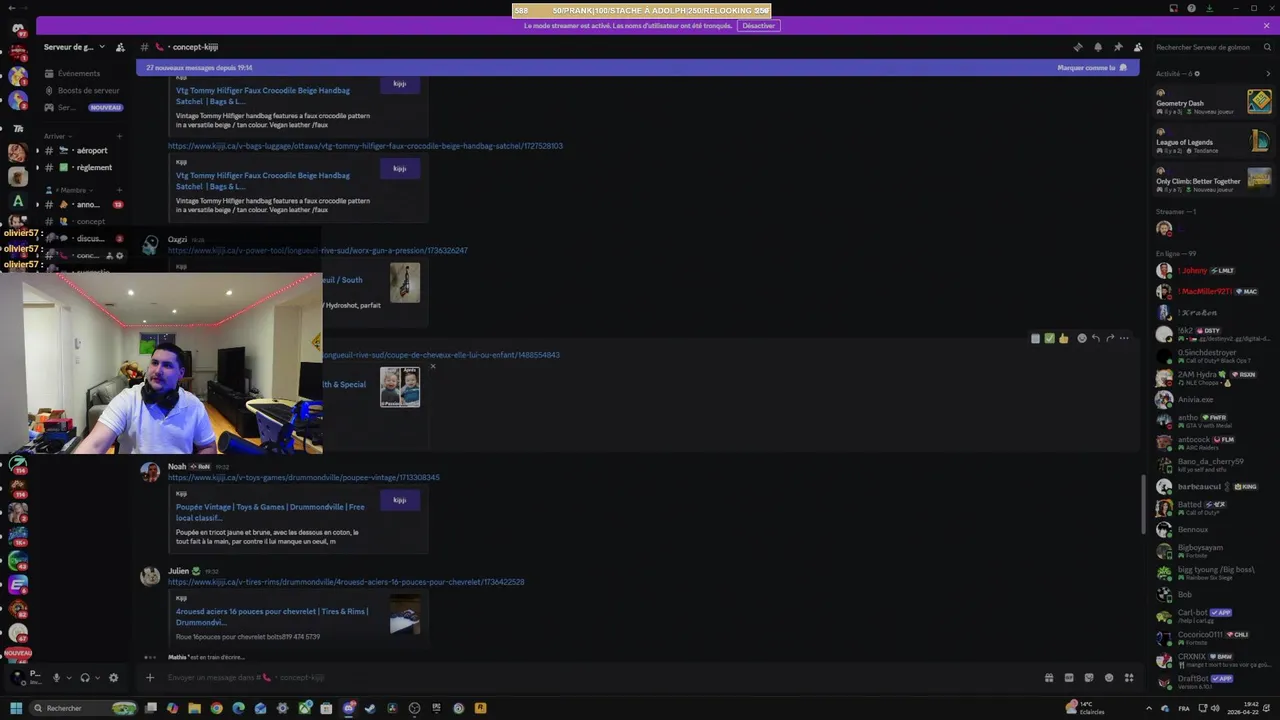This screenshot has height=720, width=1280.
Task: React with the thumbs up emoji
Action: [x=1063, y=338]
